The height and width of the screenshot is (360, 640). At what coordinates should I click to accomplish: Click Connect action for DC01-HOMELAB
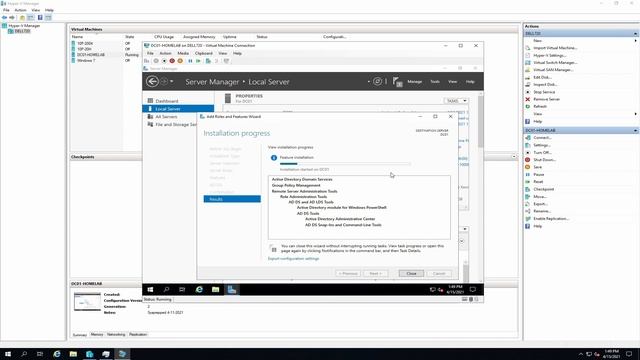[x=542, y=138]
